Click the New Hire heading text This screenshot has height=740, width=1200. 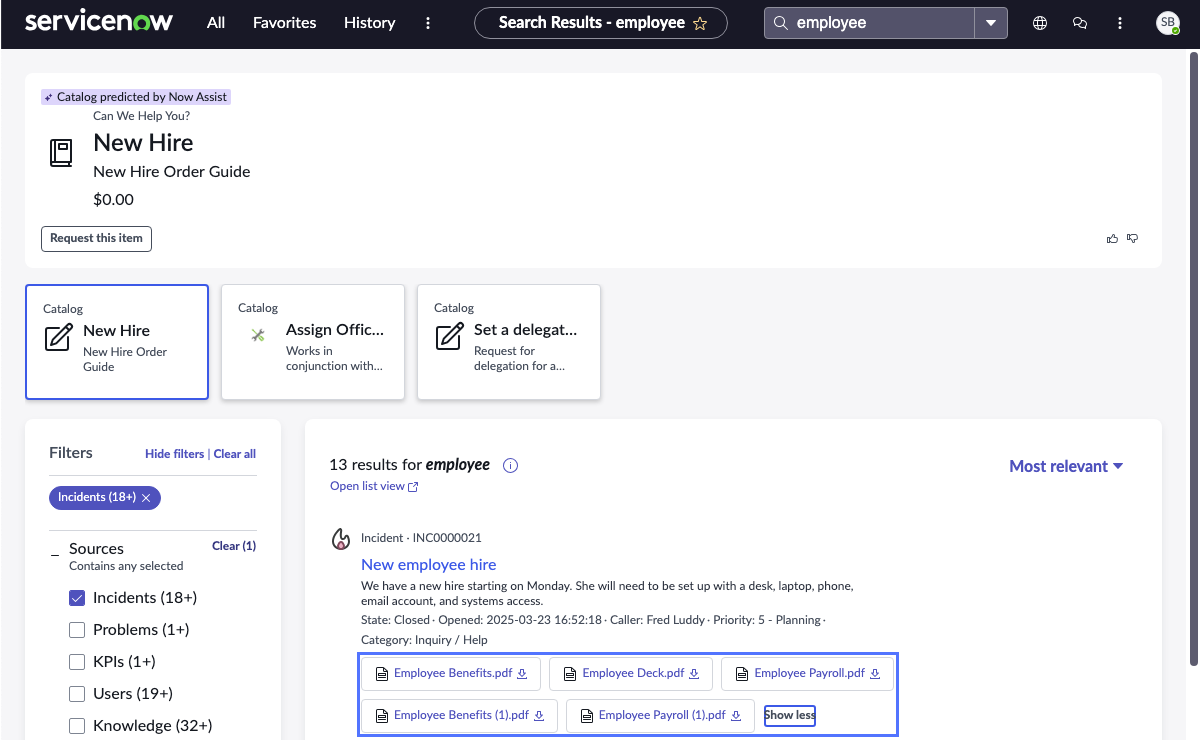click(x=143, y=143)
